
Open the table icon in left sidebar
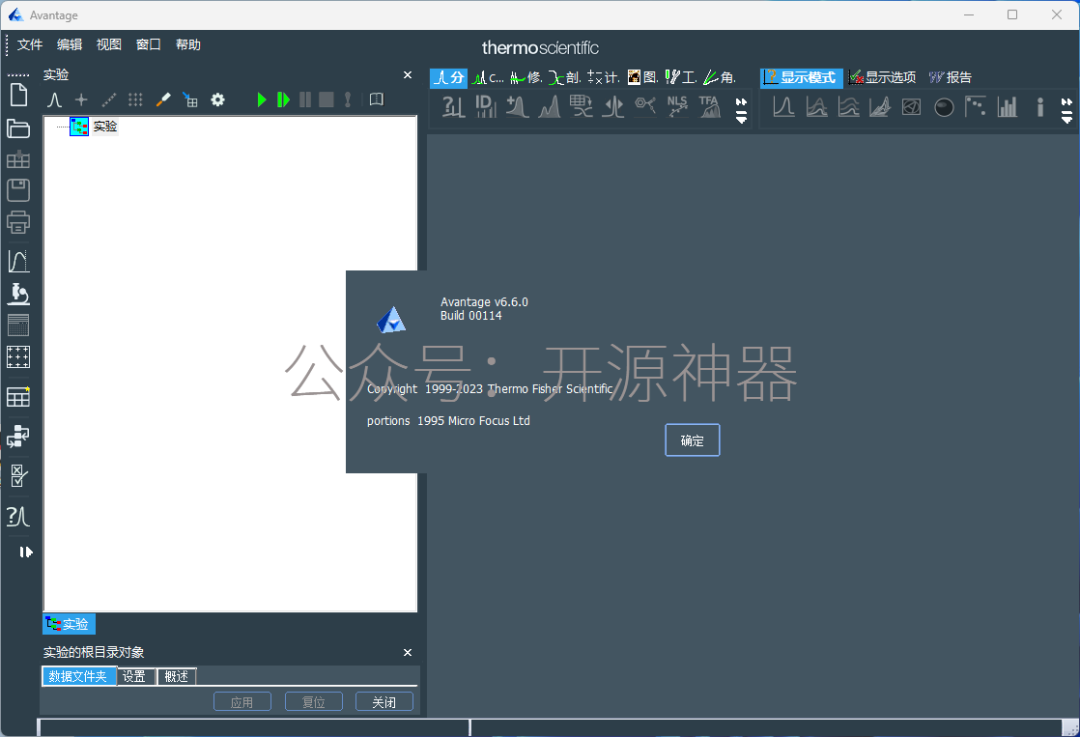click(19, 397)
